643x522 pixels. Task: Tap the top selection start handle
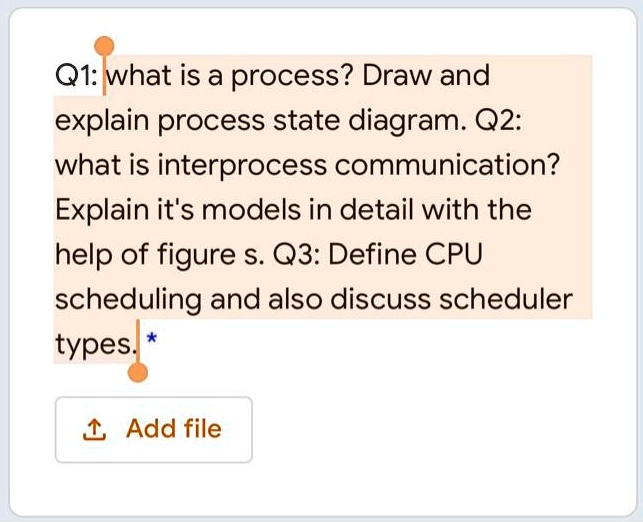104,46
